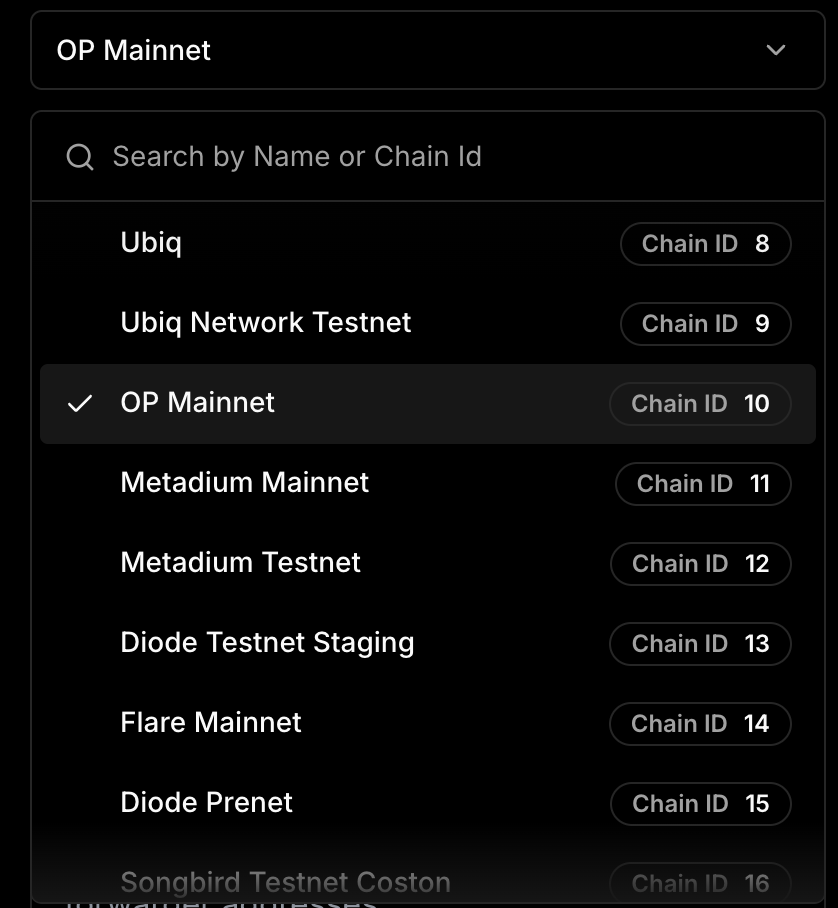Click the Chain ID 14 badge
This screenshot has height=908, width=838.
[700, 724]
